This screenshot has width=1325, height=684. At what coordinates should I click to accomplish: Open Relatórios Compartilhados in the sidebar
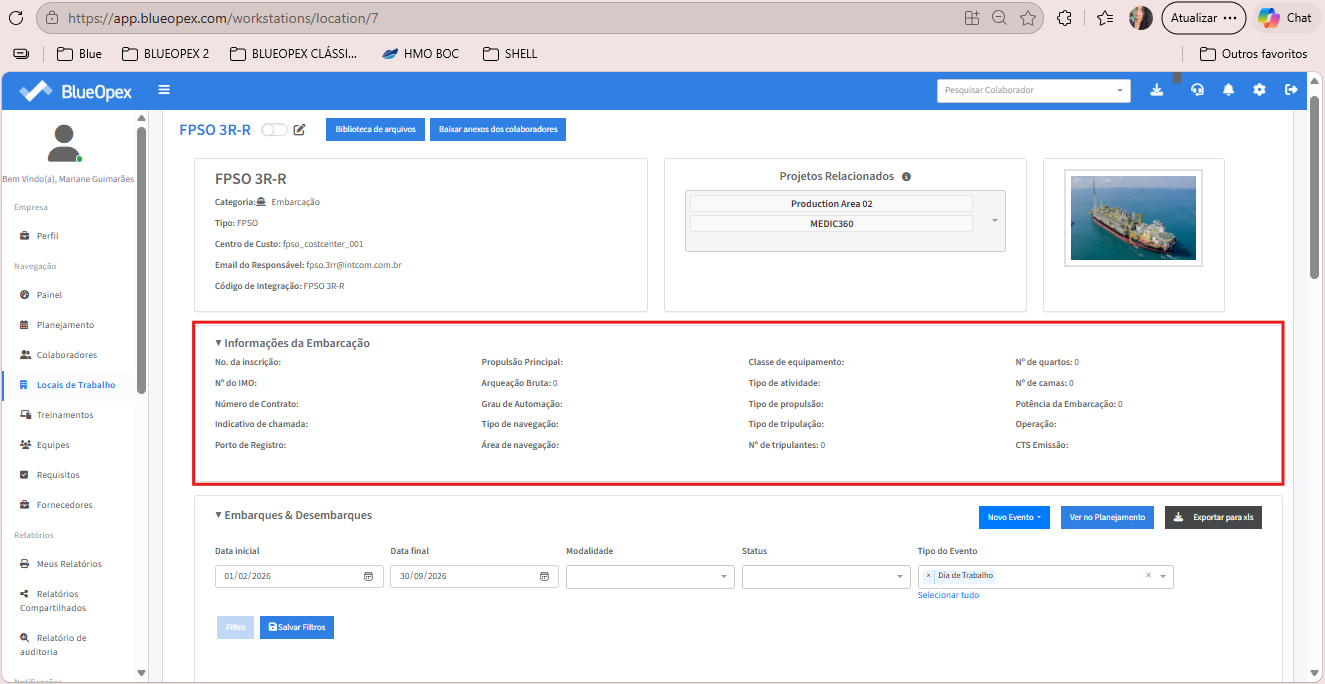[x=55, y=601]
